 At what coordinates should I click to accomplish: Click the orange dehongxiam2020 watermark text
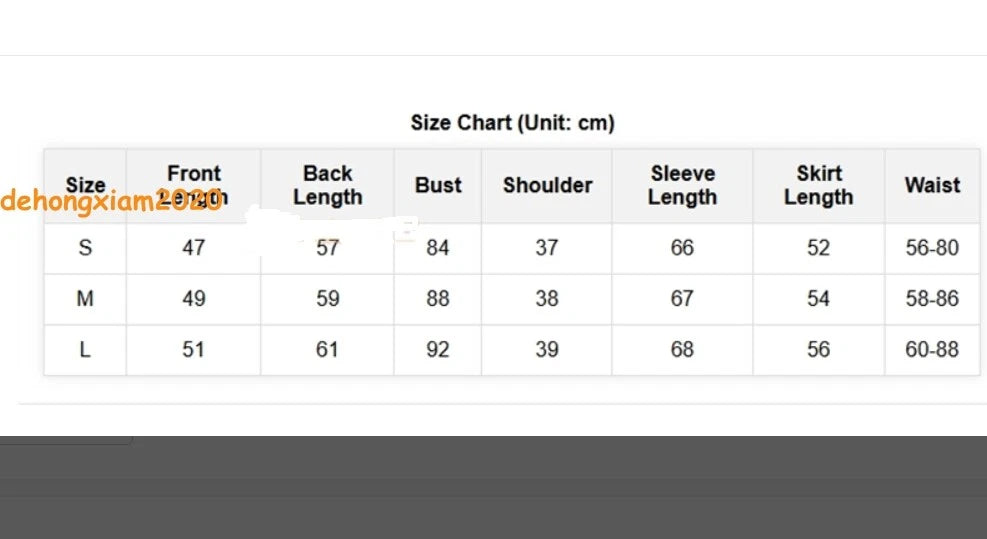click(x=111, y=201)
